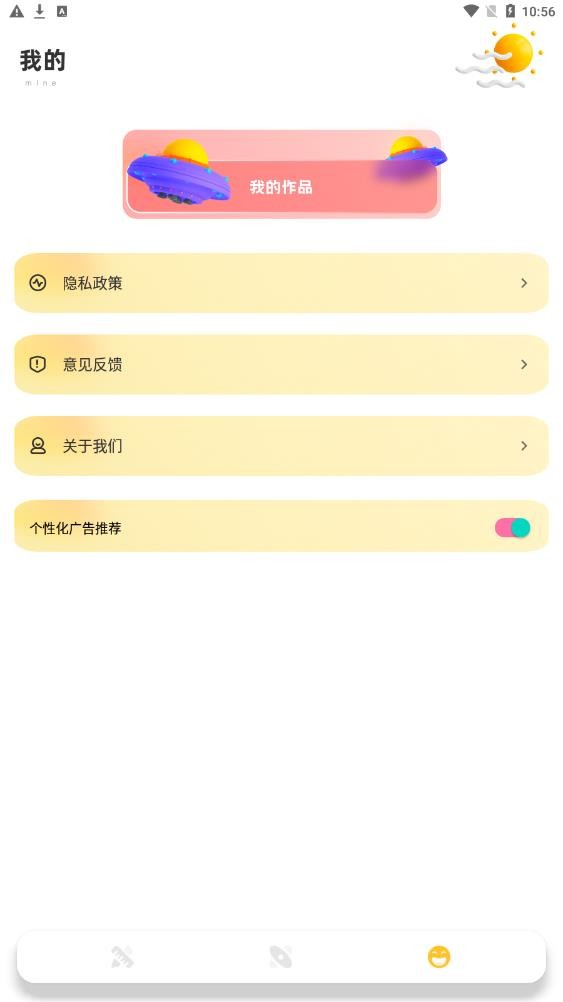Screen dimensions: 563x1002
Task: Click the 个性化广告推荐 label
Action: (75, 528)
